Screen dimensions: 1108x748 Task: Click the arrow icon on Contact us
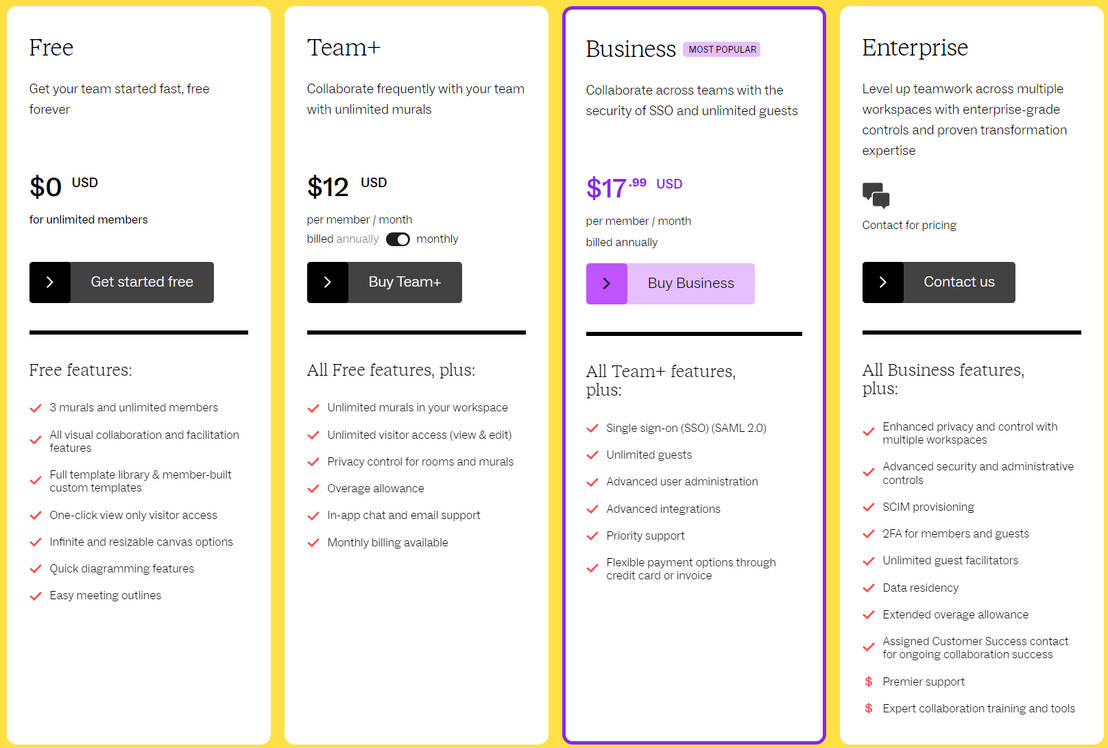tap(882, 282)
